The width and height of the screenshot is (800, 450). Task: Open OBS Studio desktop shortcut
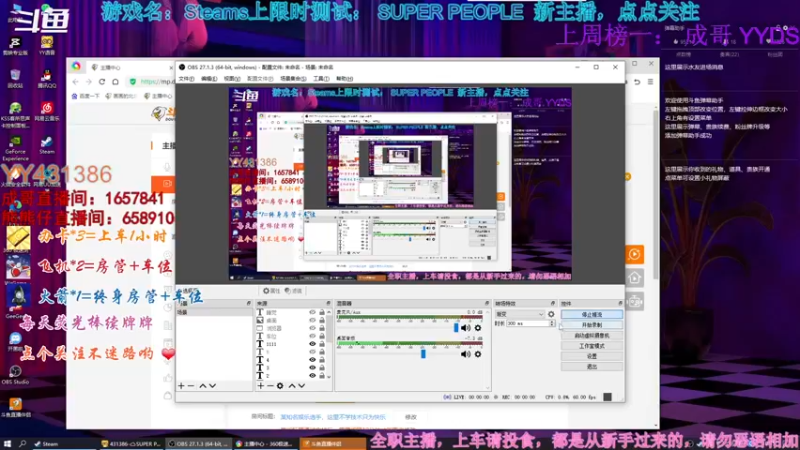point(15,375)
